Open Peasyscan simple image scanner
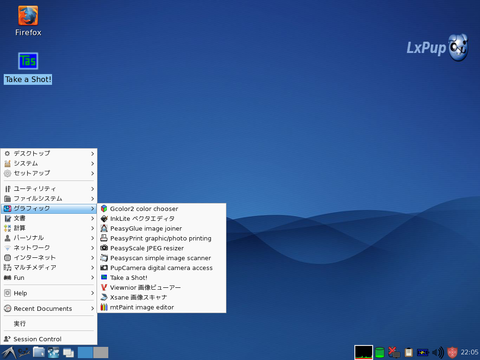Image resolution: width=480 pixels, height=360 pixels. pos(161,258)
